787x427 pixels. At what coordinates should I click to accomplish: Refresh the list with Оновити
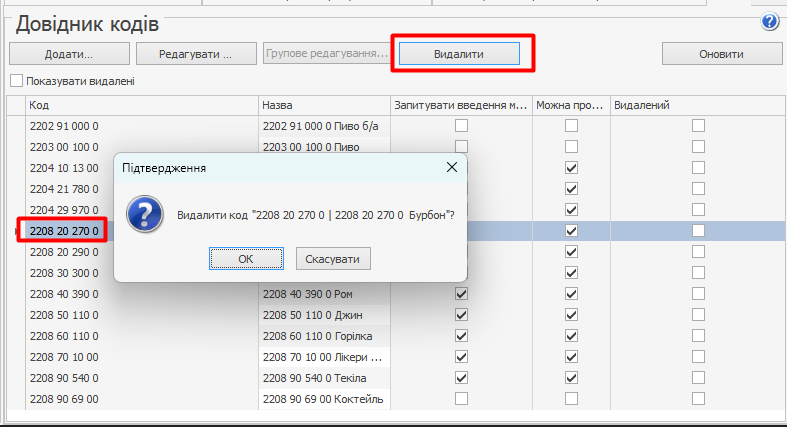click(721, 53)
